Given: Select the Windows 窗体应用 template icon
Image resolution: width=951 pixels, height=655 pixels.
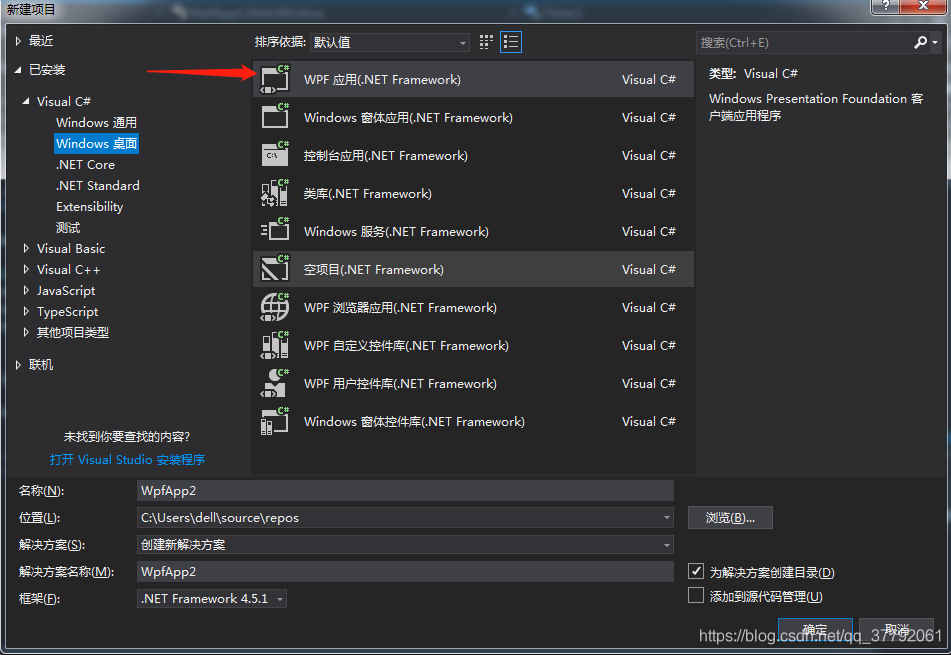Looking at the screenshot, I should (x=275, y=117).
